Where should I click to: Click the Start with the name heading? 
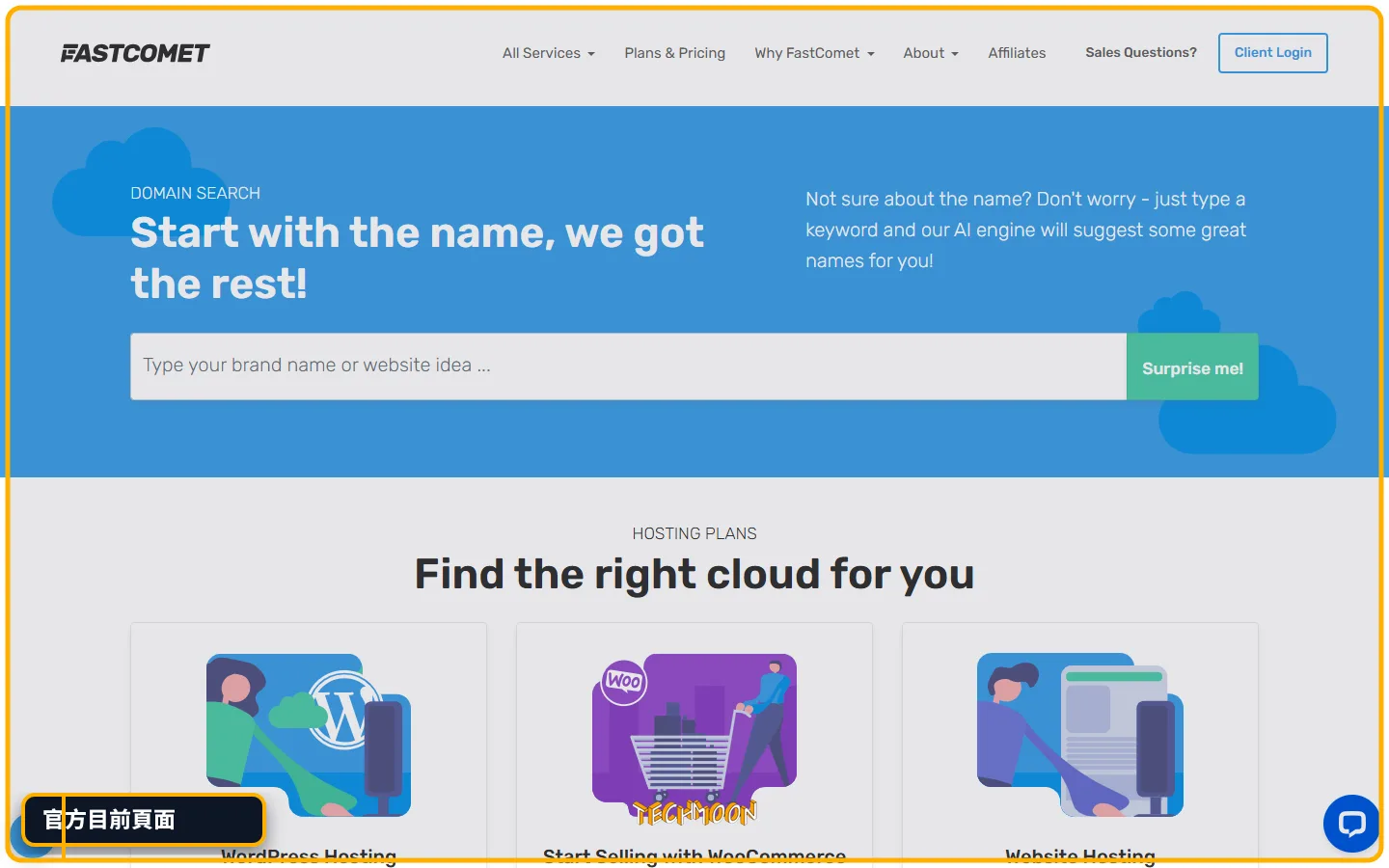pyautogui.click(x=417, y=258)
